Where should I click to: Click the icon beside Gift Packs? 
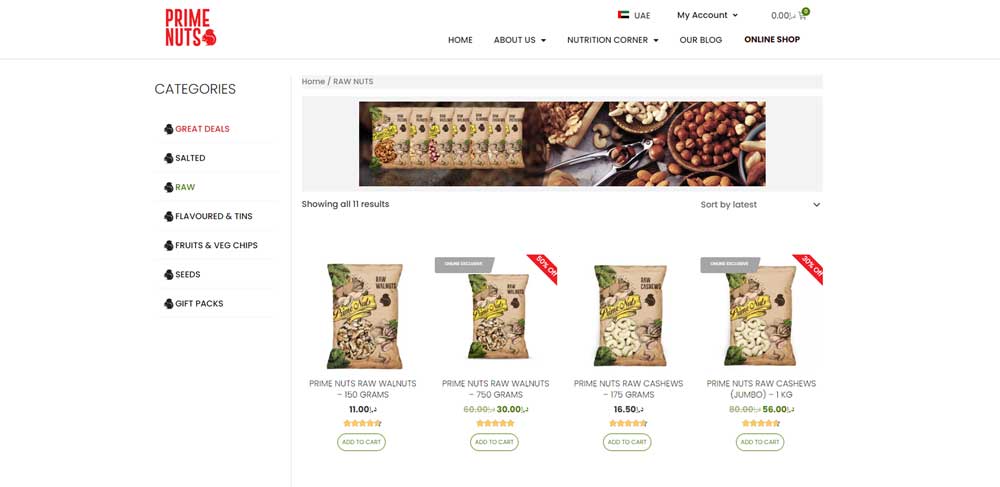pyautogui.click(x=168, y=304)
